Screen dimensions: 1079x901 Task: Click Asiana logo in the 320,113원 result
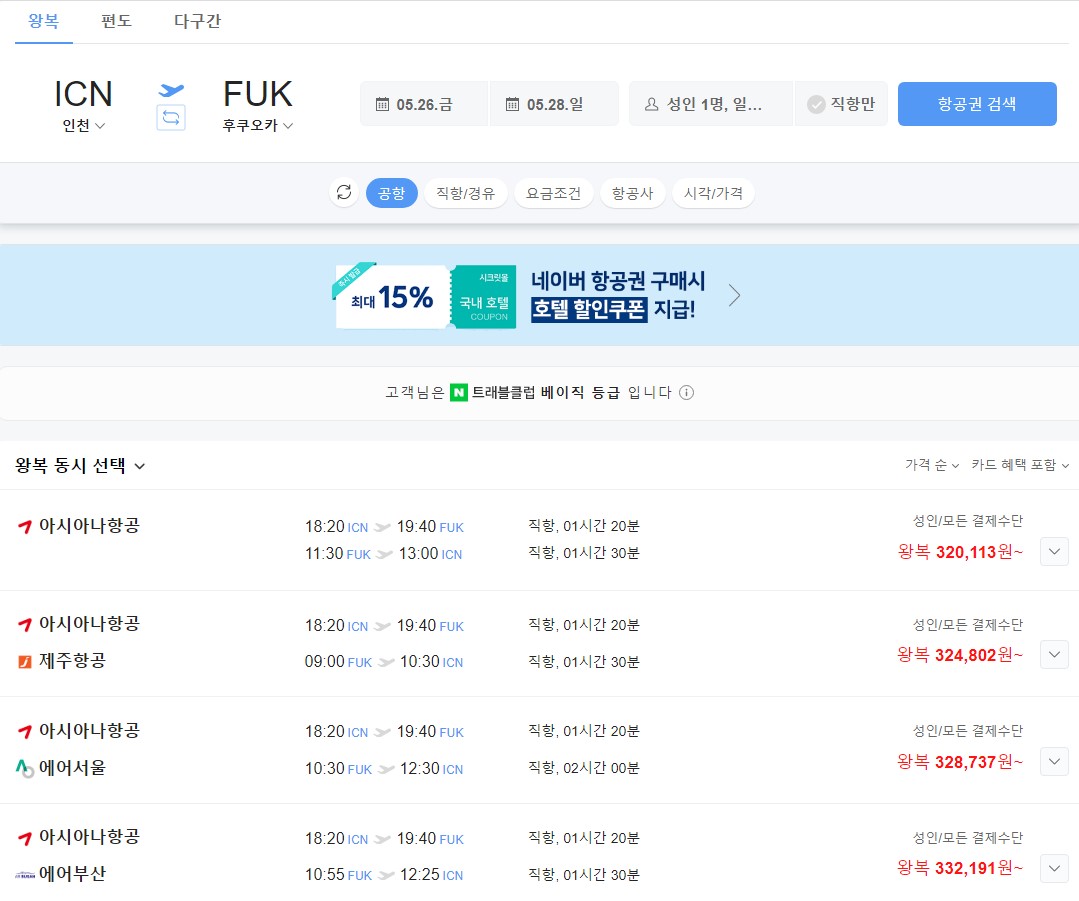coord(25,527)
